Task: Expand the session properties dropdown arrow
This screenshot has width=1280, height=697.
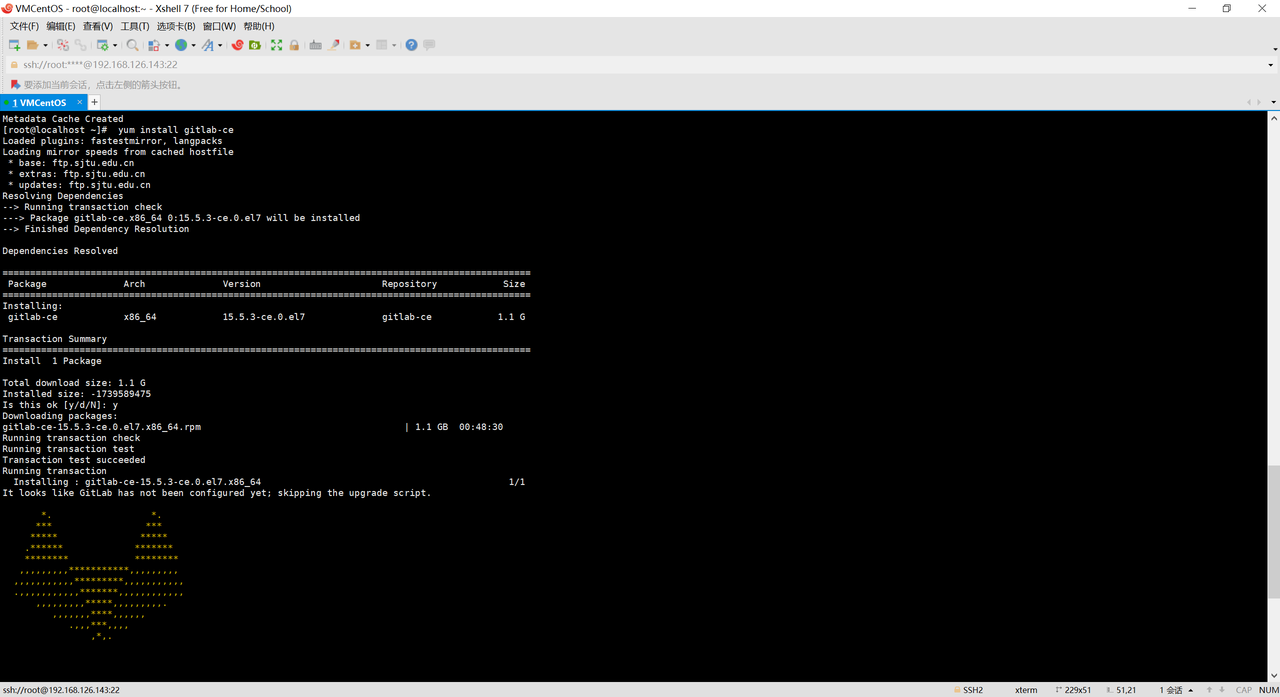Action: [115, 45]
